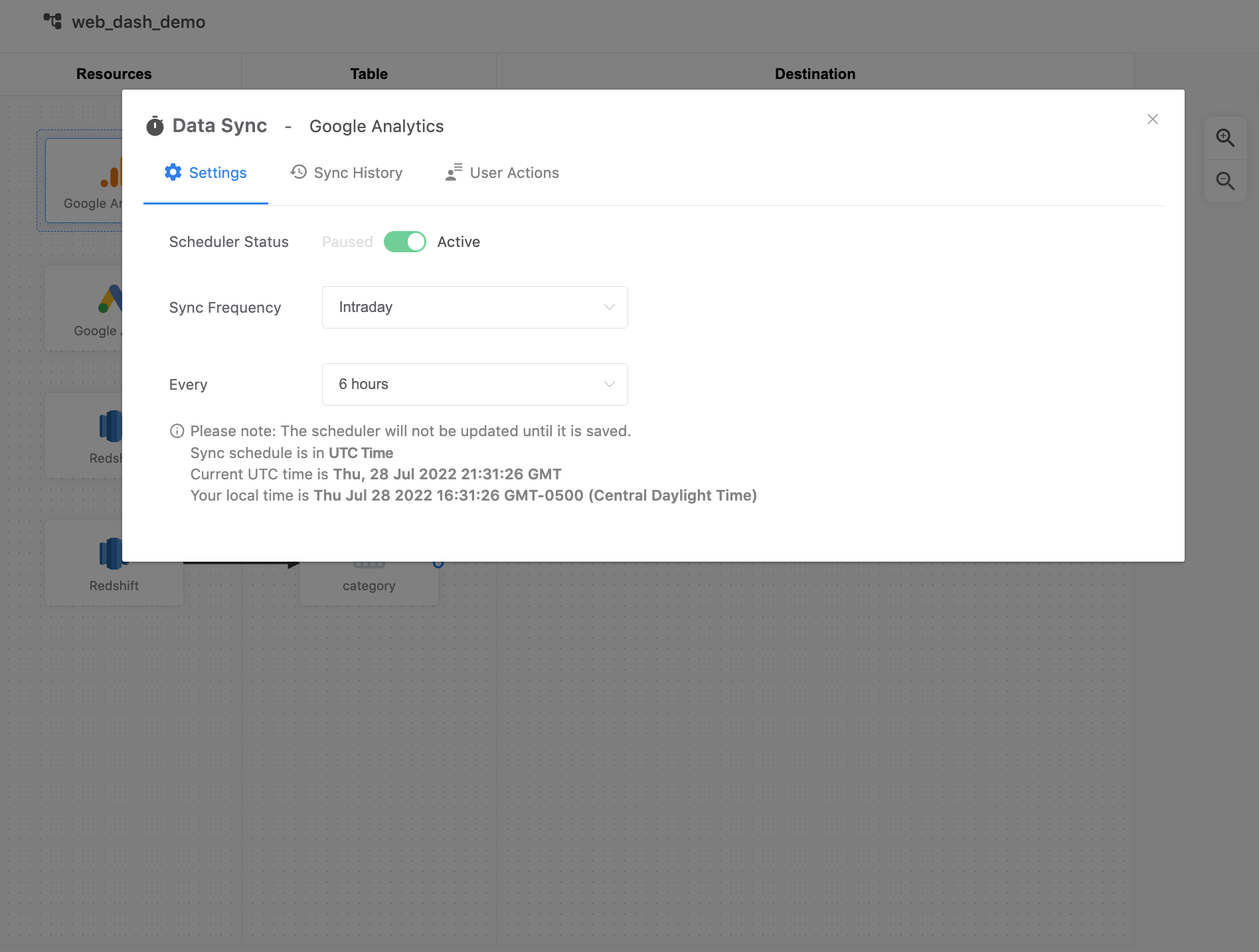Click the Google Analytics dialog subtitle
Image resolution: width=1259 pixels, height=952 pixels.
[377, 126]
